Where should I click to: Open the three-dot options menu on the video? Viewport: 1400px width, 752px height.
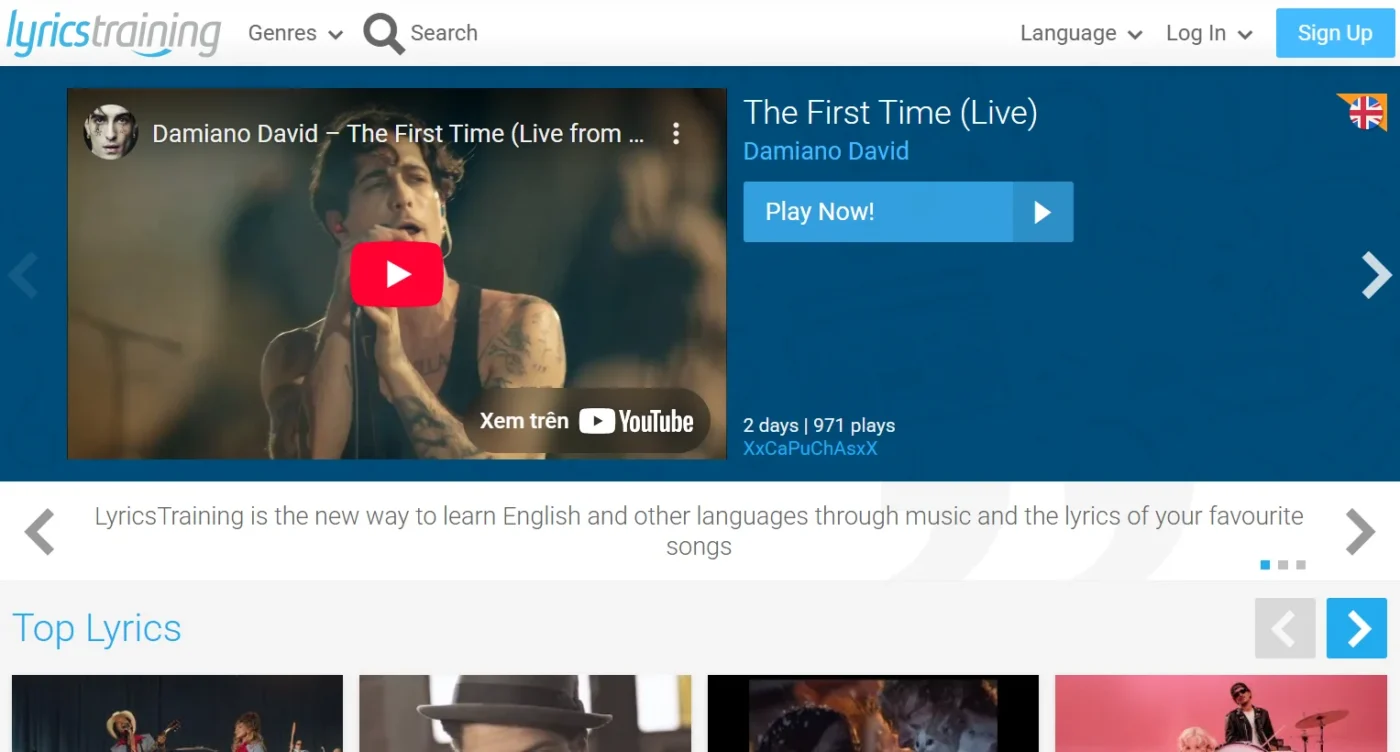[x=676, y=133]
